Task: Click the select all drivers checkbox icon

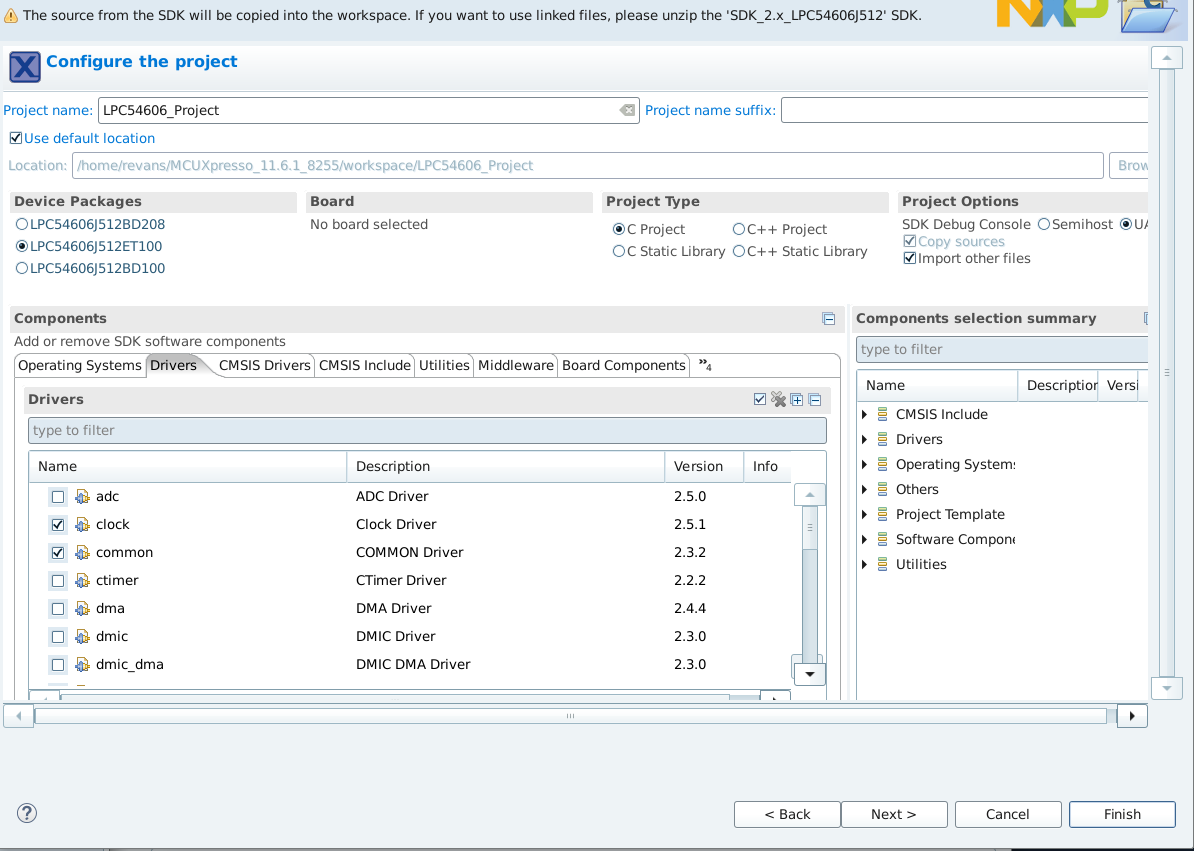Action: 760,400
